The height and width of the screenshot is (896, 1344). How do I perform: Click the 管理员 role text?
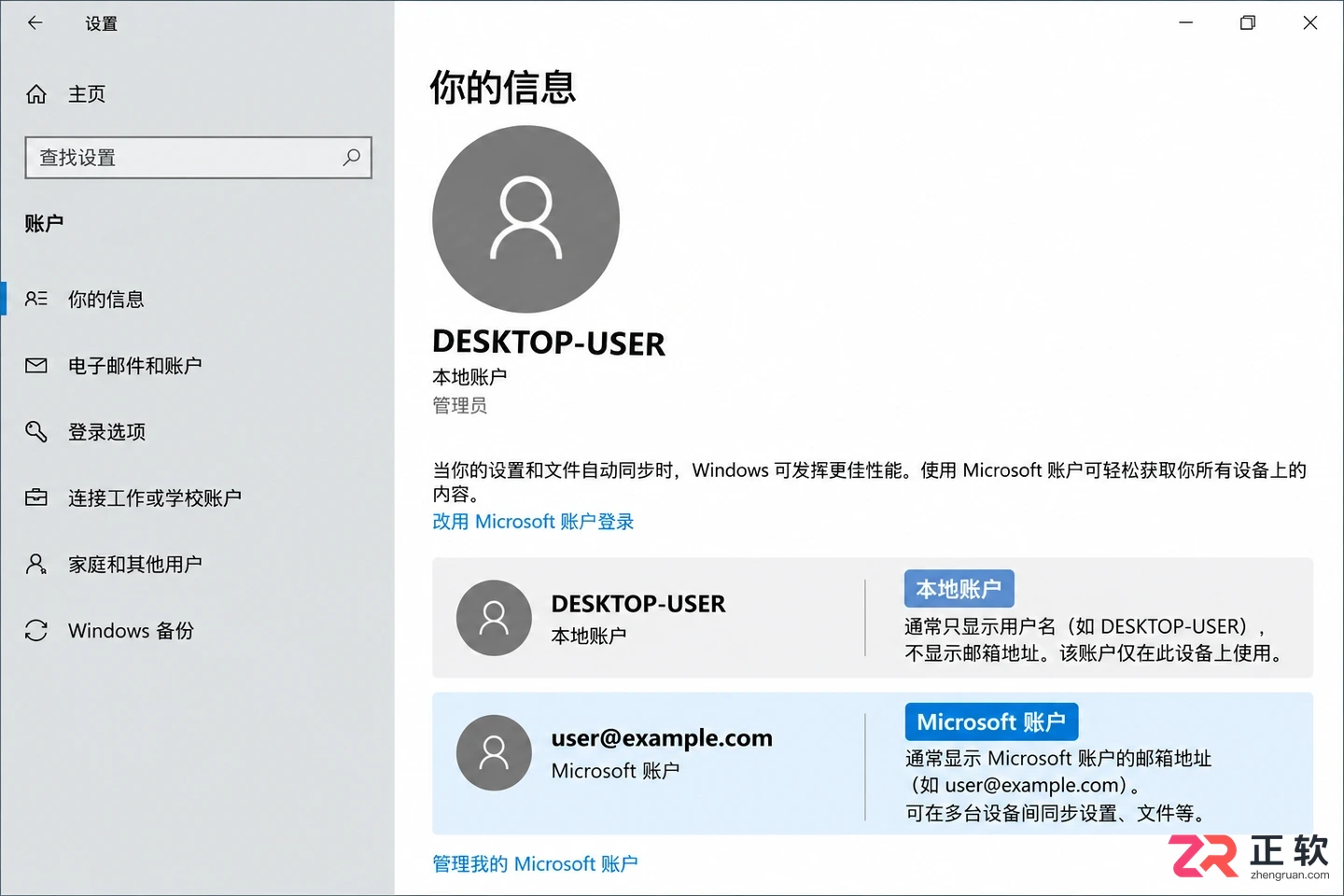click(x=460, y=405)
